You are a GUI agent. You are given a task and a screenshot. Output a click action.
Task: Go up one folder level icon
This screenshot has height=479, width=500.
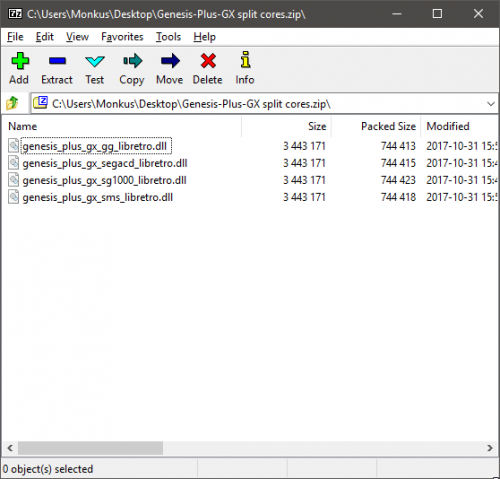coord(12,103)
